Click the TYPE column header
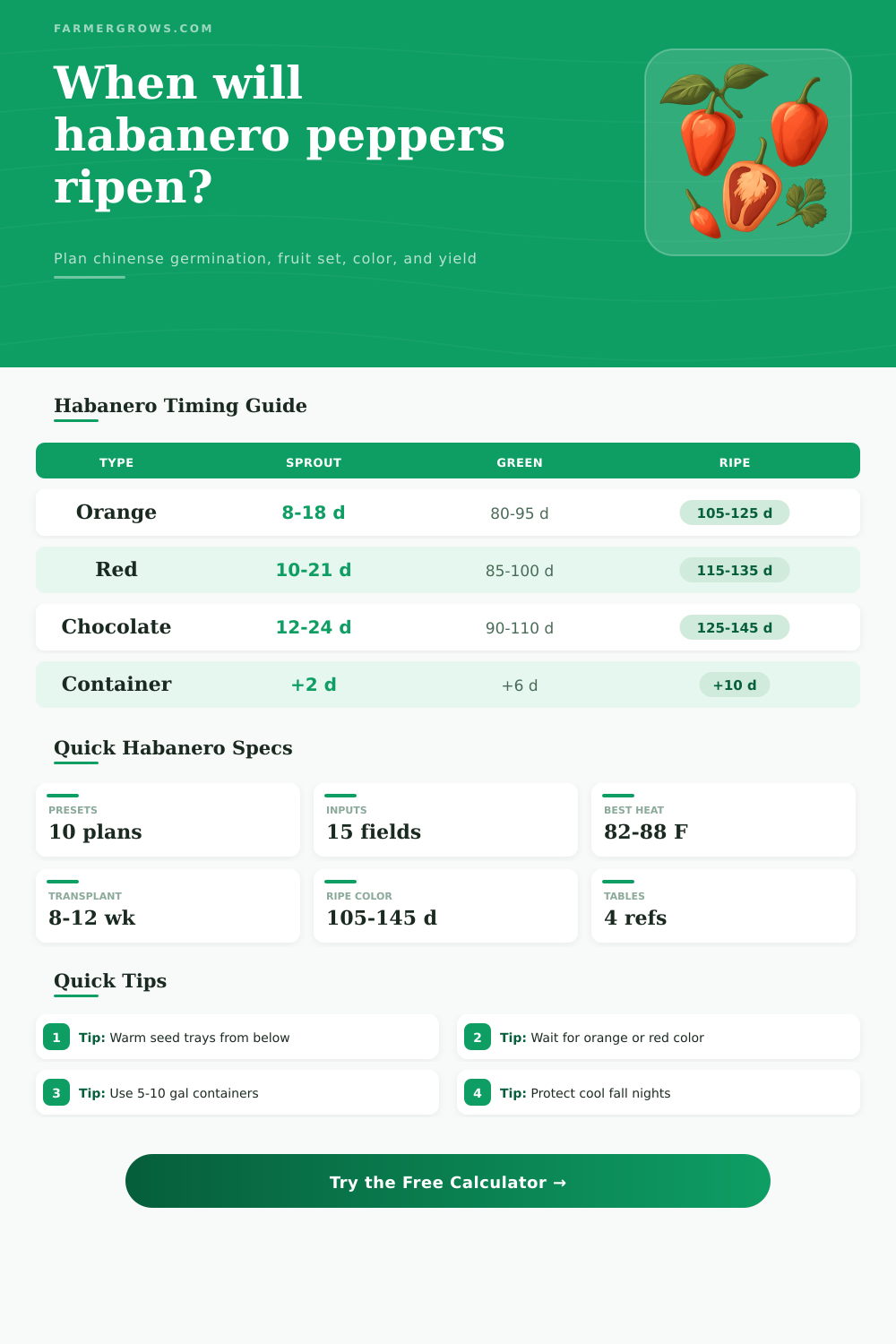Image resolution: width=896 pixels, height=1344 pixels. point(116,462)
